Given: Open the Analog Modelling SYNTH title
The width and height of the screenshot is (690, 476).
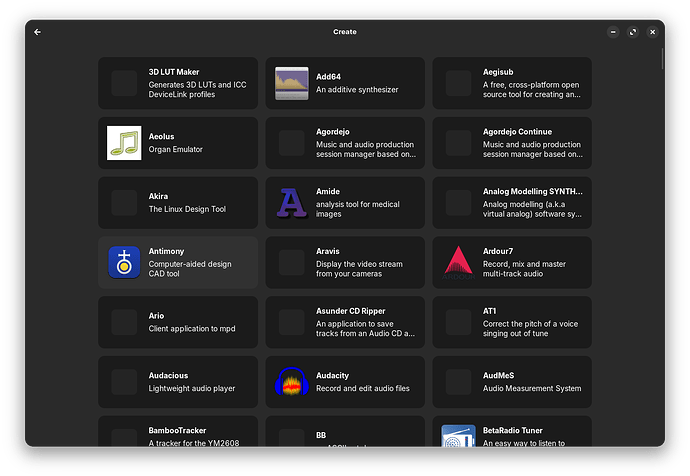Looking at the screenshot, I should (x=532, y=191).
